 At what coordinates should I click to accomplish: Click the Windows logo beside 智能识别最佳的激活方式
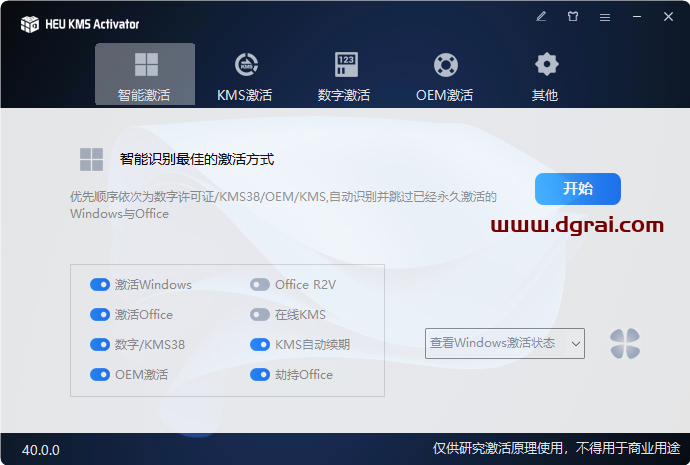pos(92,159)
